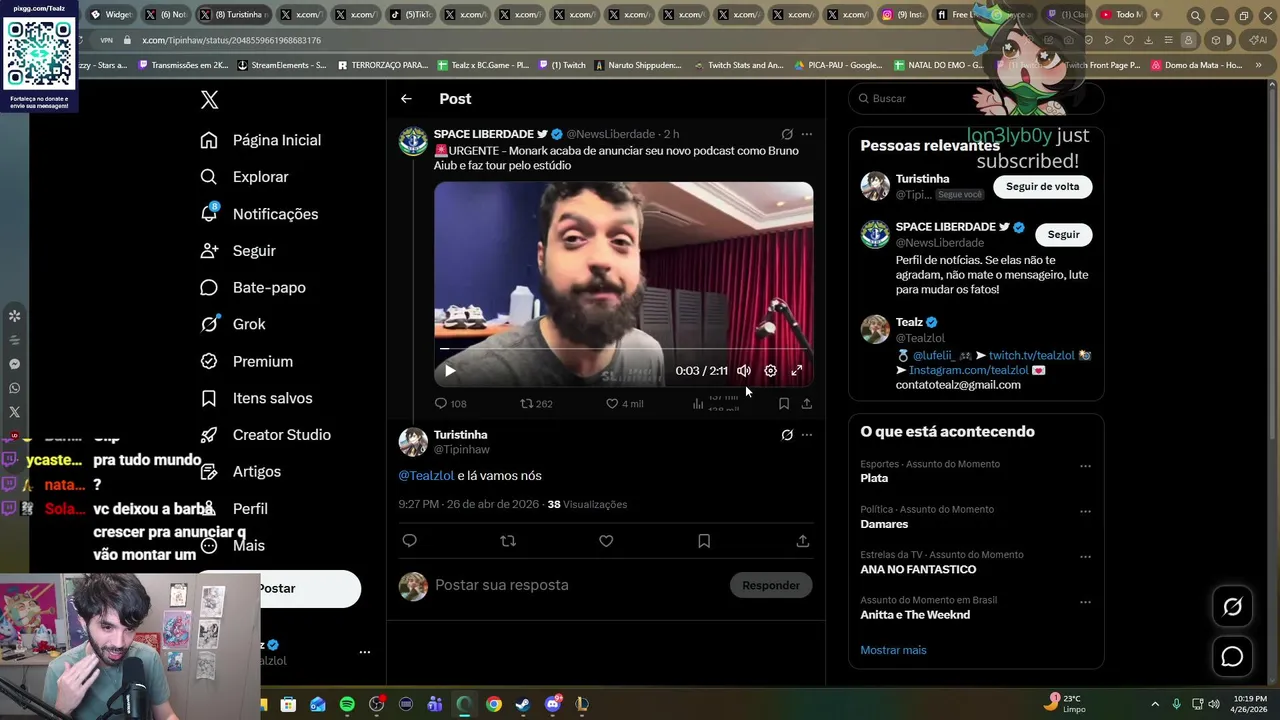Open Grok action on SPACE LIBERDADE post
This screenshot has width=1280, height=720.
(x=787, y=134)
